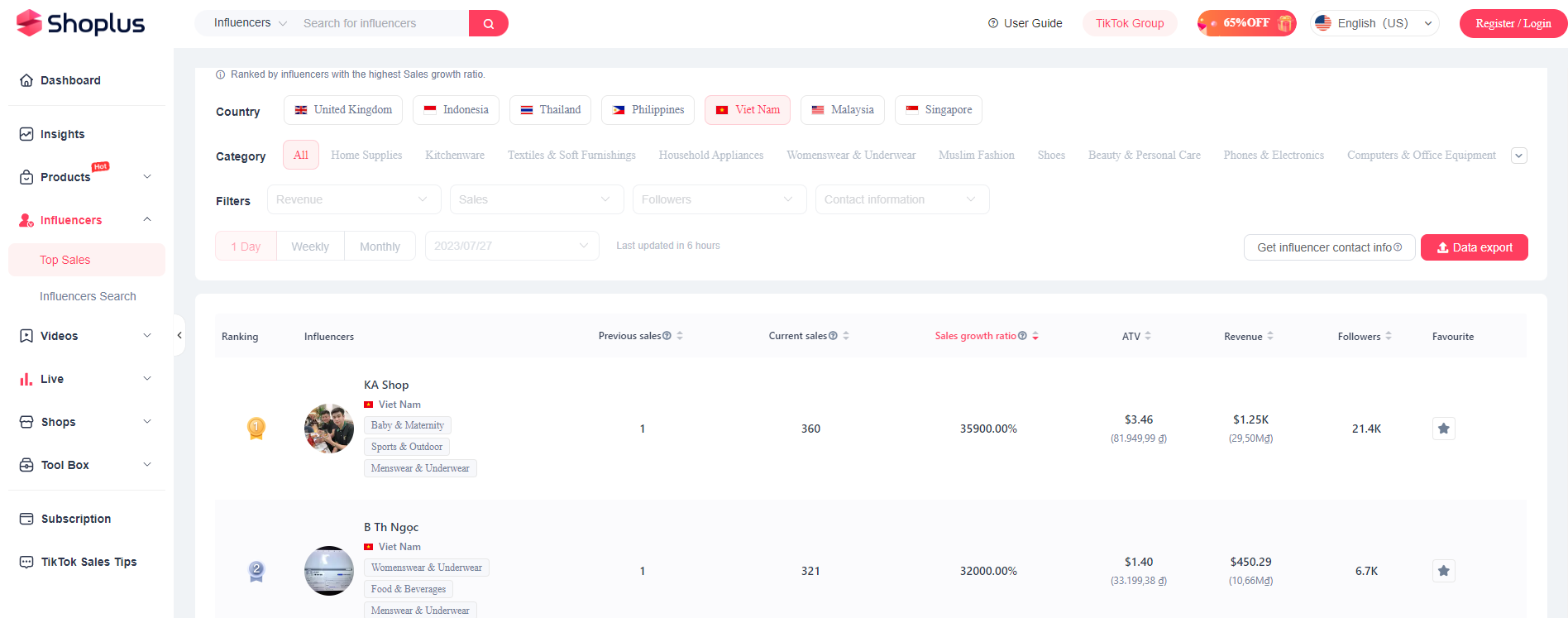Click the Previous sales help icon
This screenshot has width=1568, height=618.
667,336
